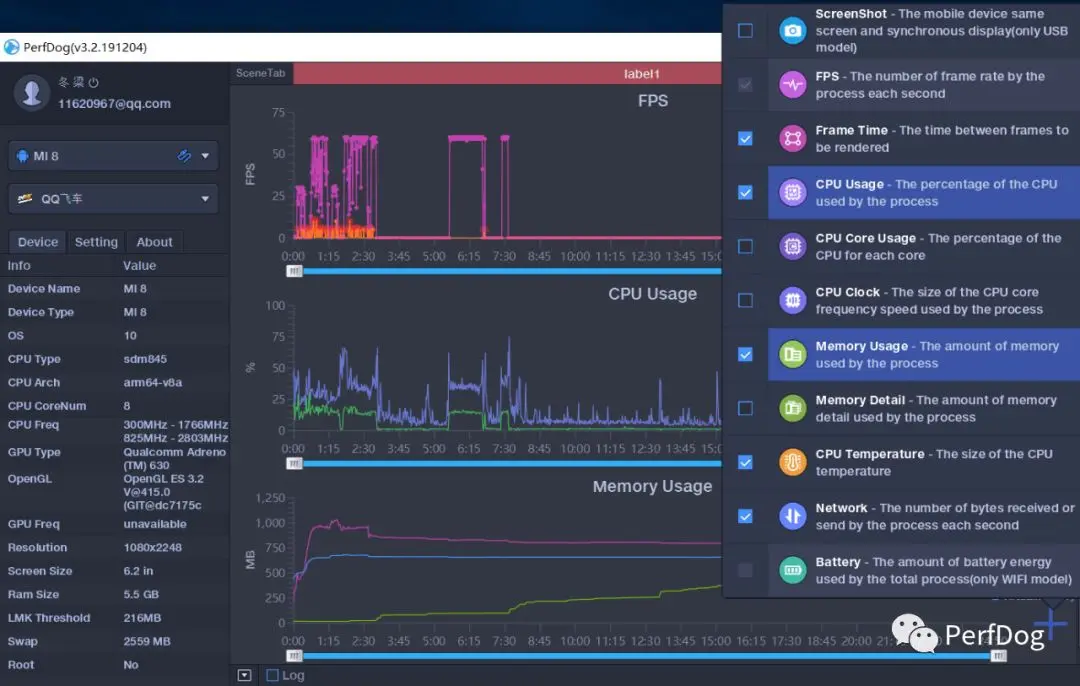1080x686 pixels.
Task: Click the red label1 scene bar
Action: [508, 74]
